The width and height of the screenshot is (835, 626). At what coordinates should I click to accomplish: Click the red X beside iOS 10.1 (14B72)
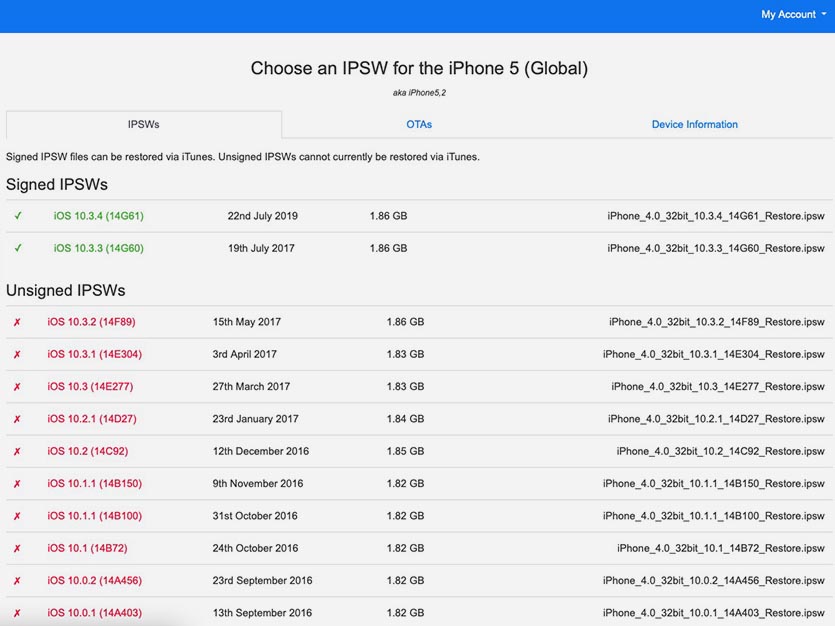click(x=17, y=548)
